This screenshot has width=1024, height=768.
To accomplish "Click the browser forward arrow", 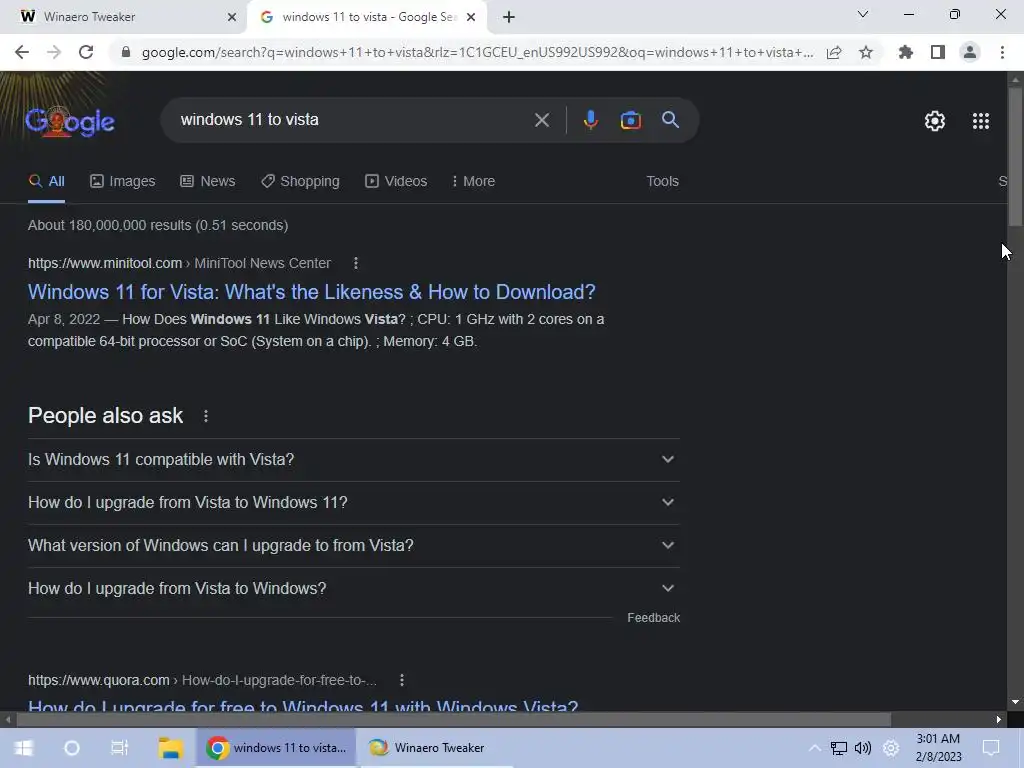I will (54, 52).
